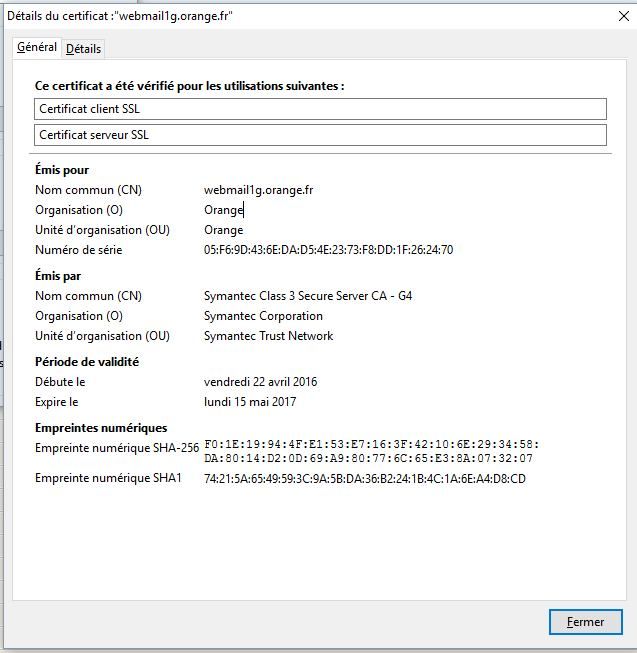
Task: Select the 'Certificat serveur SSL' usage field
Action: [320, 135]
